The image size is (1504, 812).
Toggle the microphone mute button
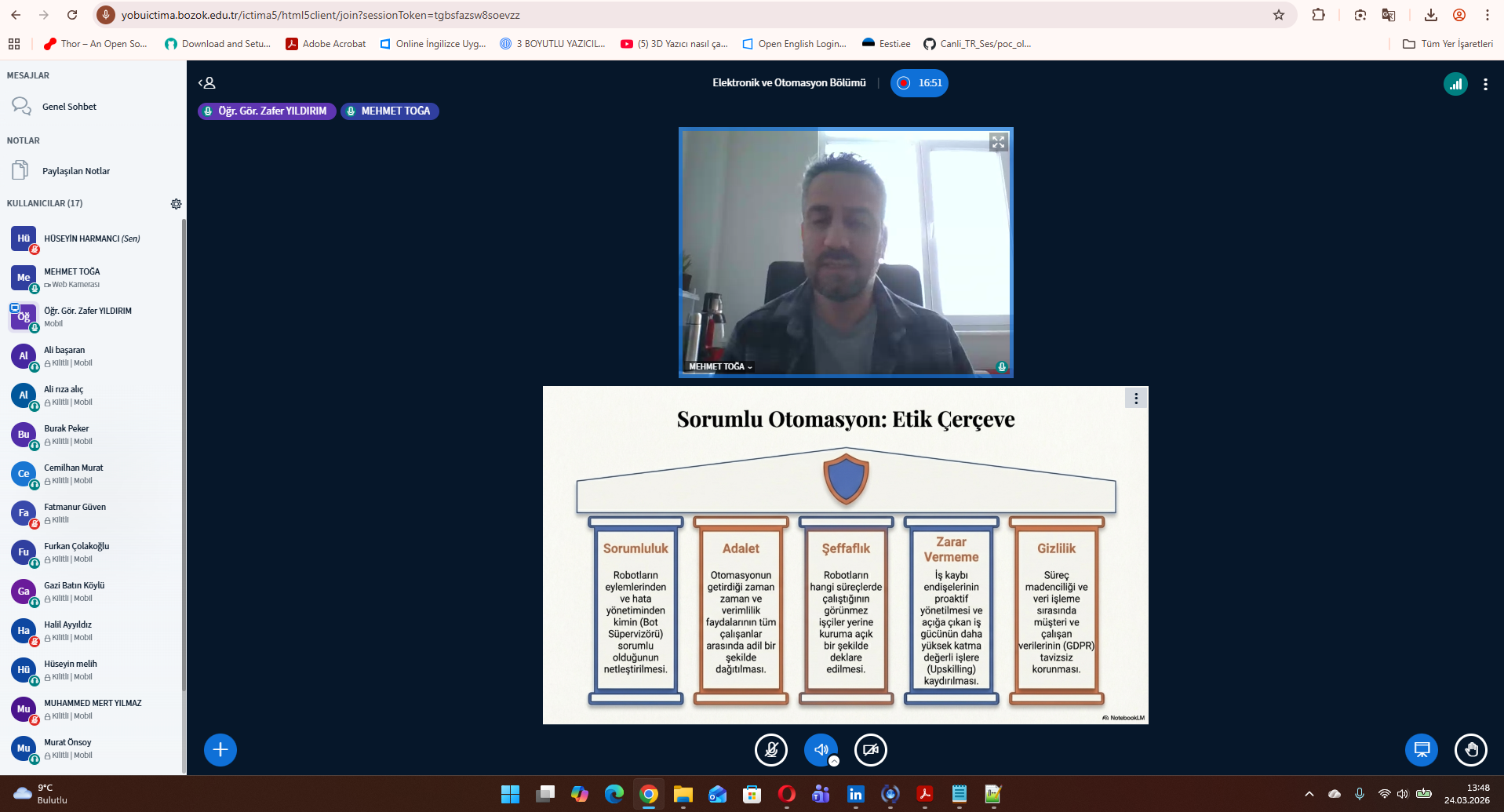[770, 750]
